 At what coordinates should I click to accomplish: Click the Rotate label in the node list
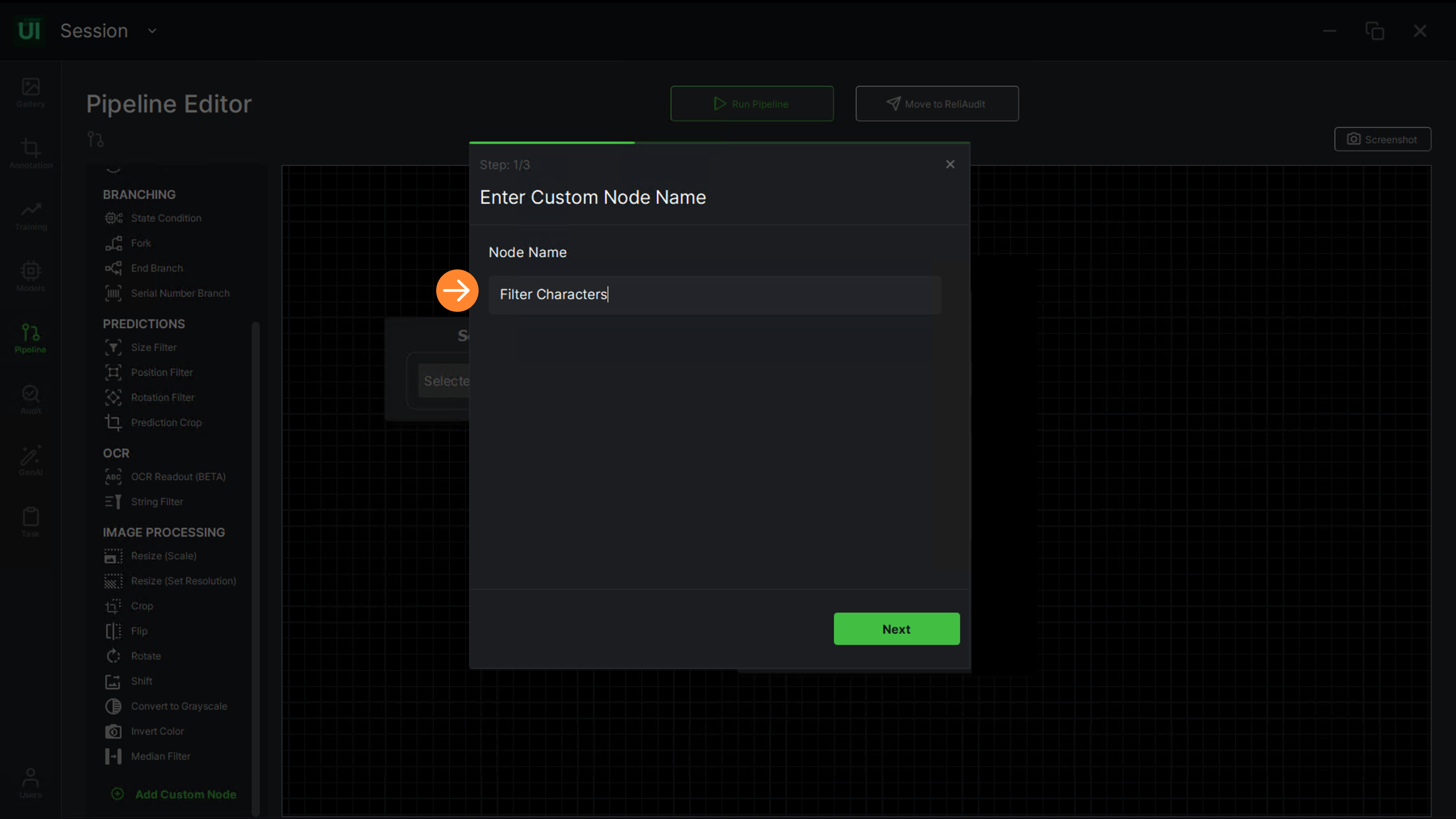click(x=146, y=656)
